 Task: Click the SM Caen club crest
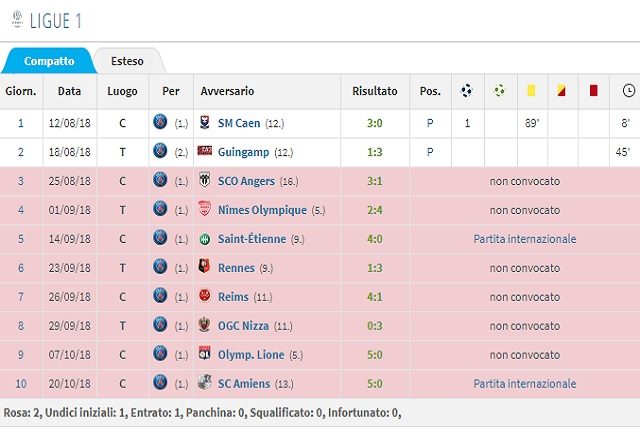click(205, 122)
